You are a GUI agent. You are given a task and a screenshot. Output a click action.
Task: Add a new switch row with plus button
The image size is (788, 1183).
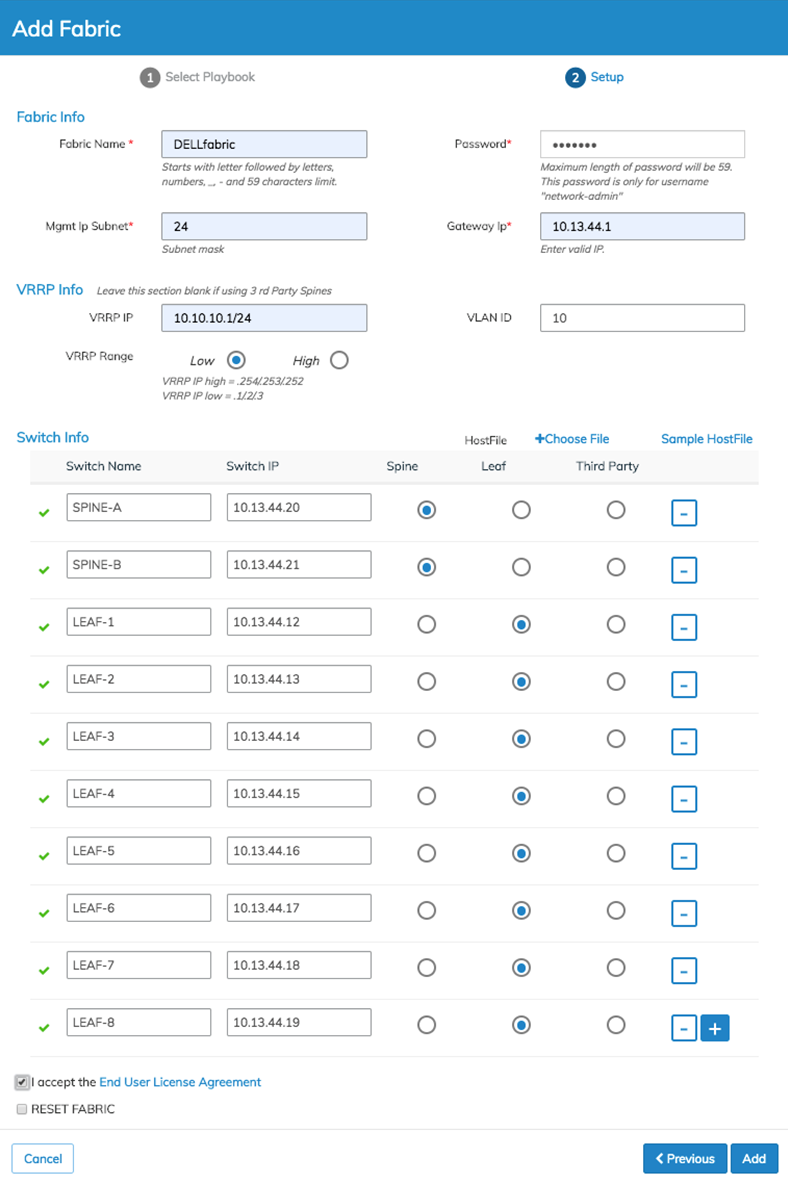pyautogui.click(x=715, y=1028)
